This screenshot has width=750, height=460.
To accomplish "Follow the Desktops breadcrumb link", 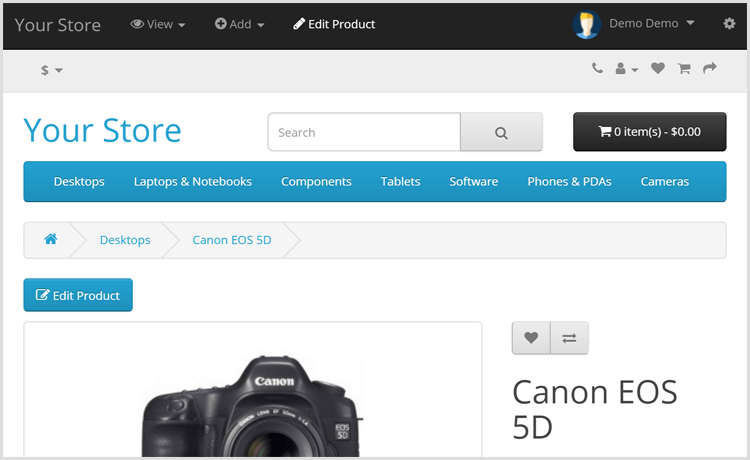I will pos(125,240).
